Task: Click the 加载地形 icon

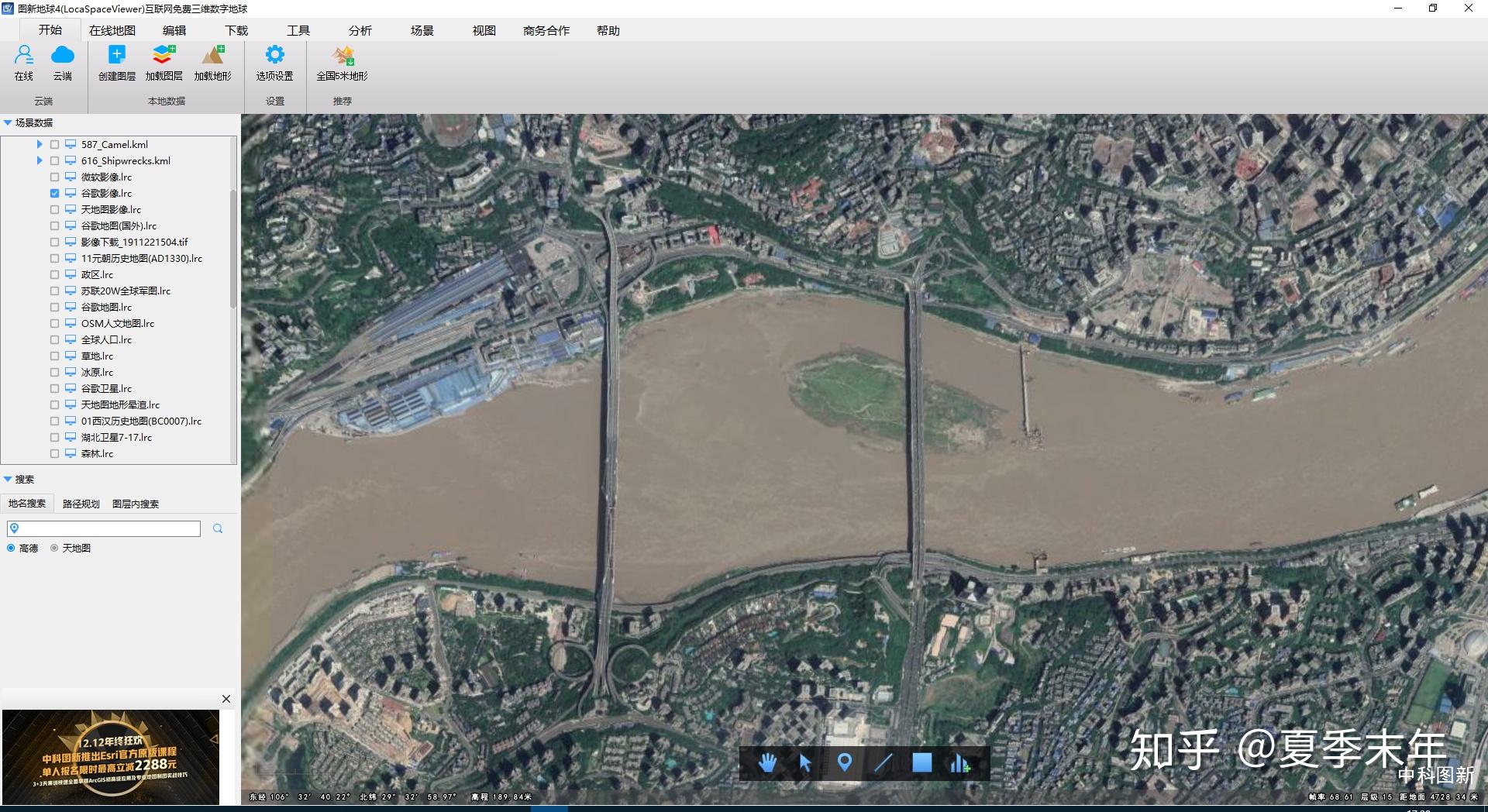Action: click(213, 55)
